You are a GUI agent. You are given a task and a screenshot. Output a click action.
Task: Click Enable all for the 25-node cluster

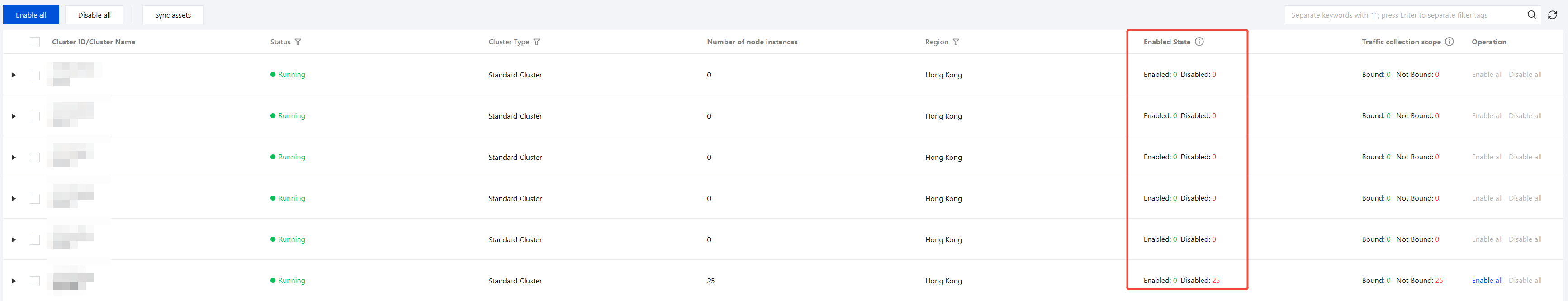tap(1487, 280)
